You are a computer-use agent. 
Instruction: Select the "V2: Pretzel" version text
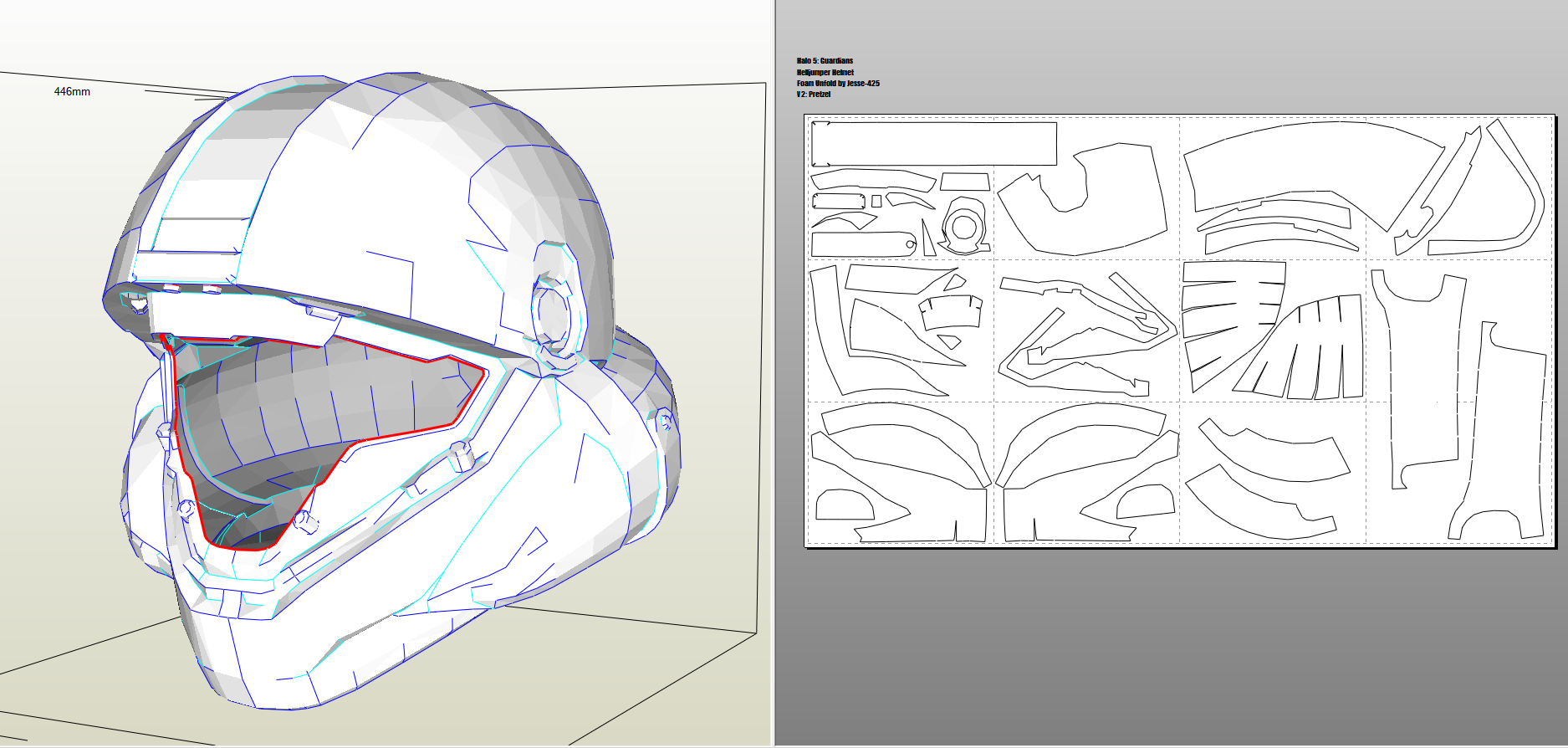814,95
